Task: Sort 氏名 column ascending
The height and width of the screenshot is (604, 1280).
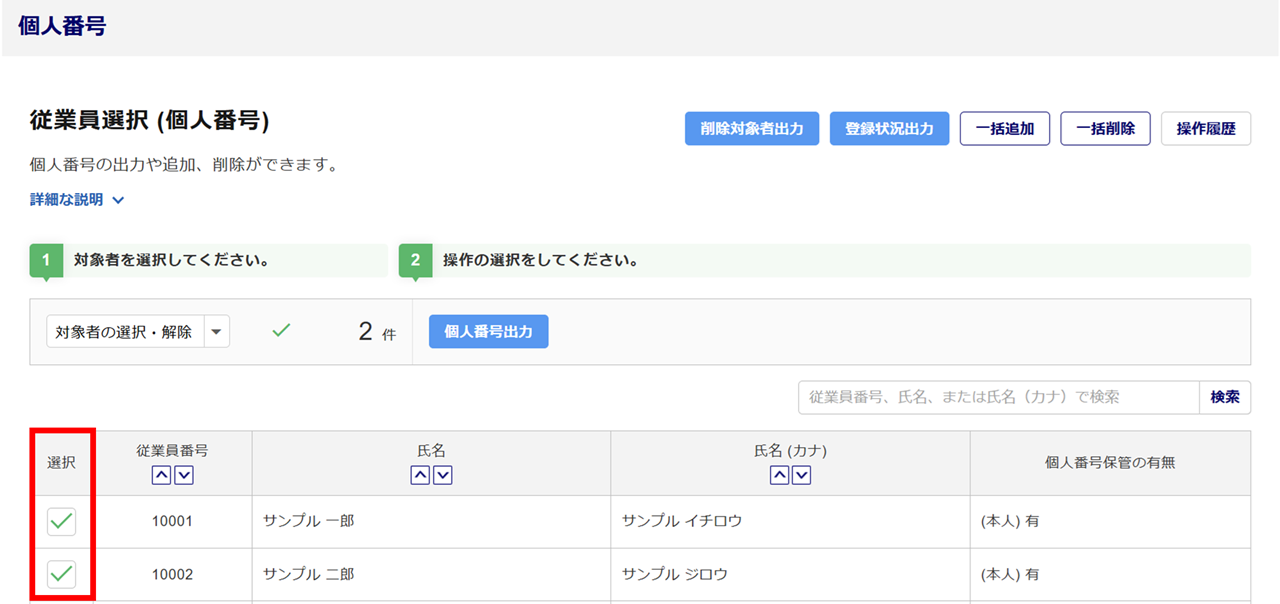Action: (x=421, y=476)
